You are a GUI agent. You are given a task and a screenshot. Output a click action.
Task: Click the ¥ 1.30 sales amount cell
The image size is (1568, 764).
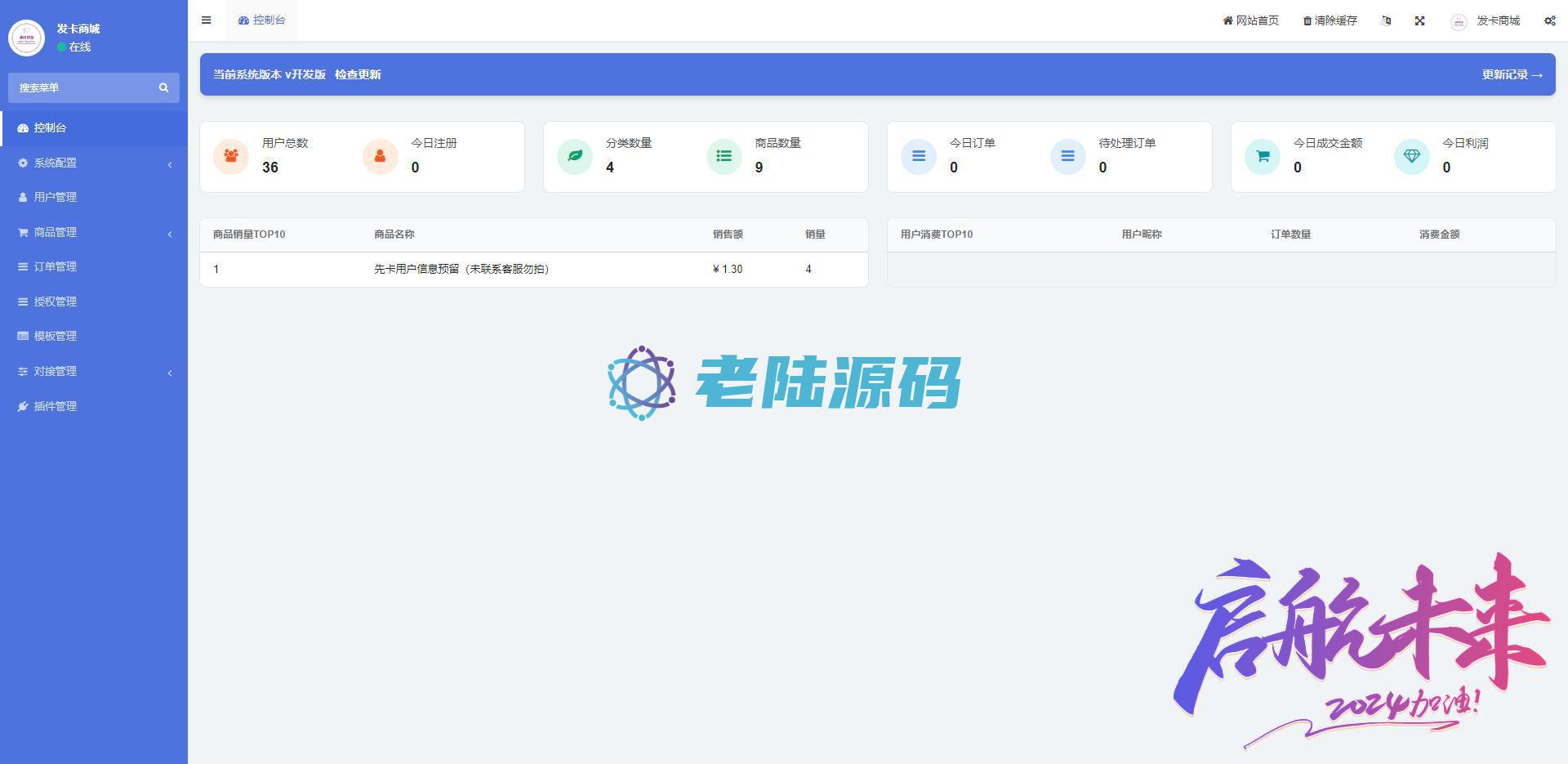coord(728,269)
